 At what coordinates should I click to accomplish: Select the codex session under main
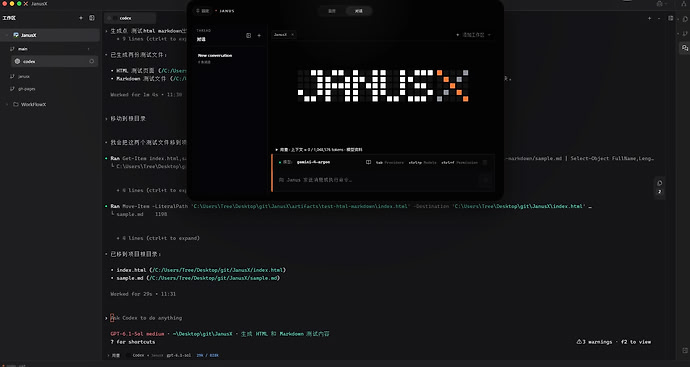(x=54, y=62)
